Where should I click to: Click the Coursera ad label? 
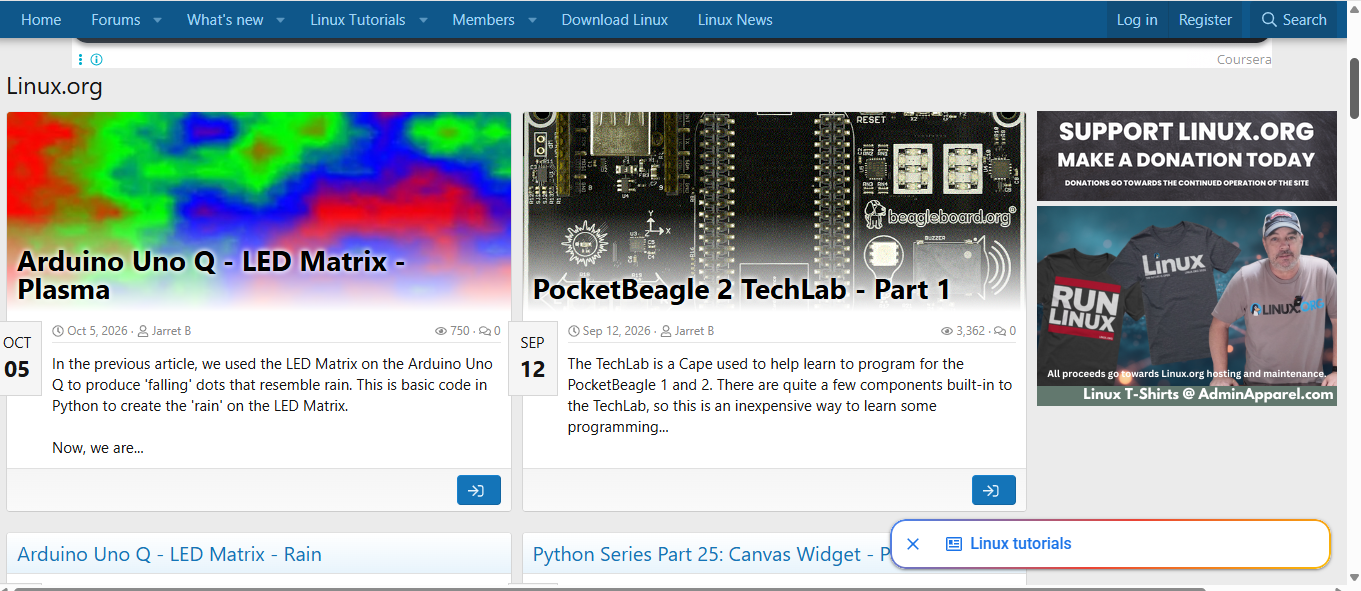(x=1244, y=60)
